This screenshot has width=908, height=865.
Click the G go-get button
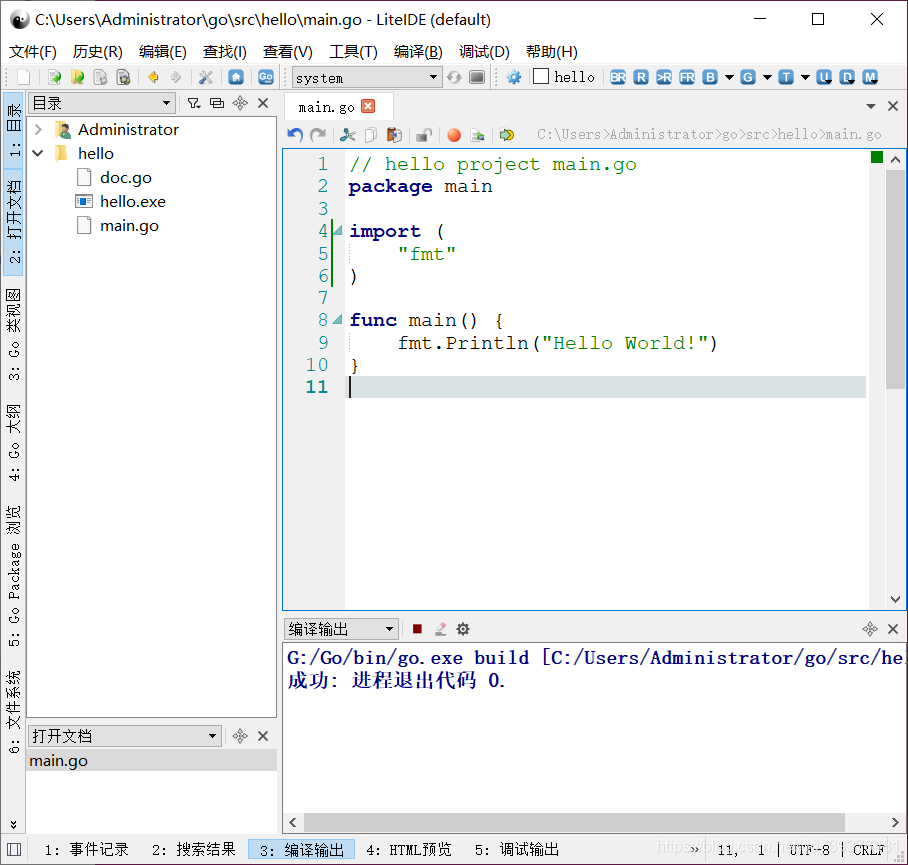pyautogui.click(x=748, y=77)
